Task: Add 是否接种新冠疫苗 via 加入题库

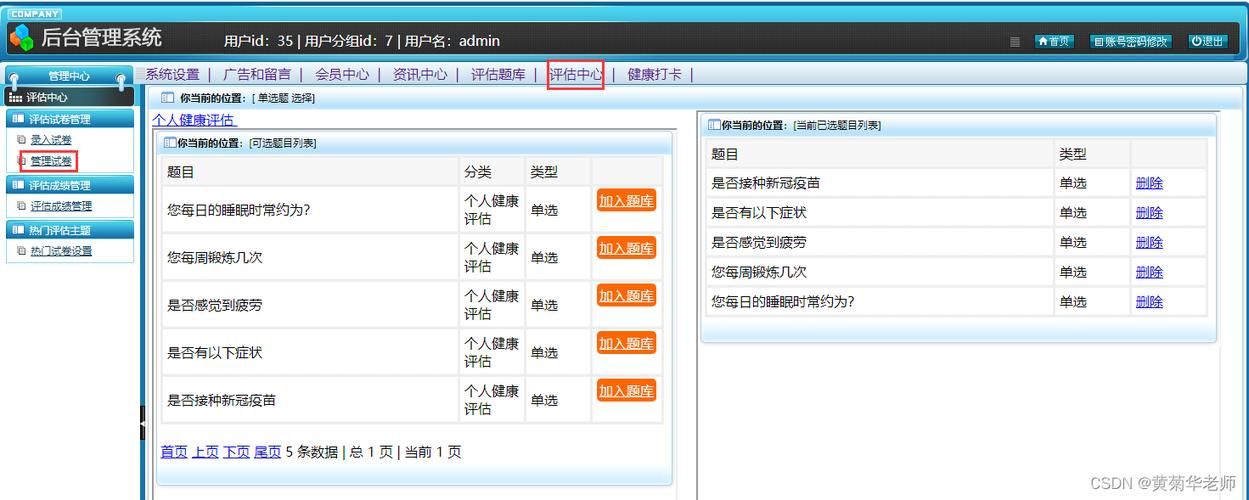Action: tap(626, 391)
